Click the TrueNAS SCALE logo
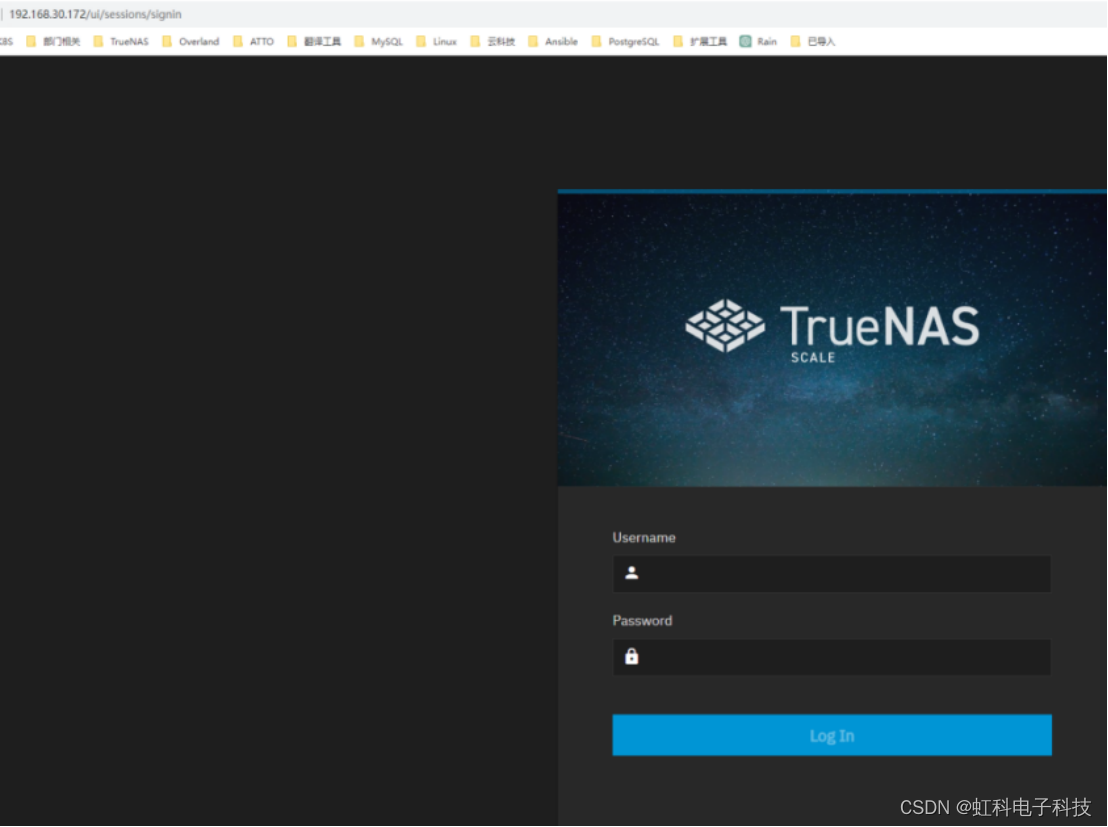The height and width of the screenshot is (827, 1108). 832,329
